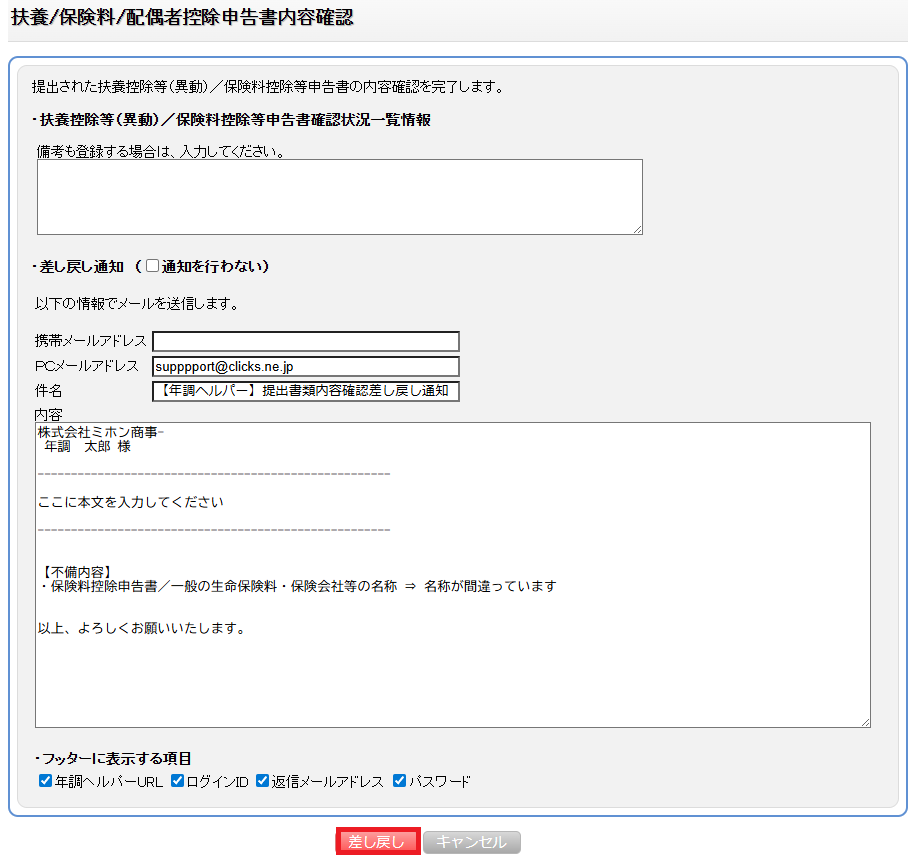Click the 内容 text area resize handle
Image resolution: width=920 pixels, height=858 pixels.
click(x=865, y=722)
